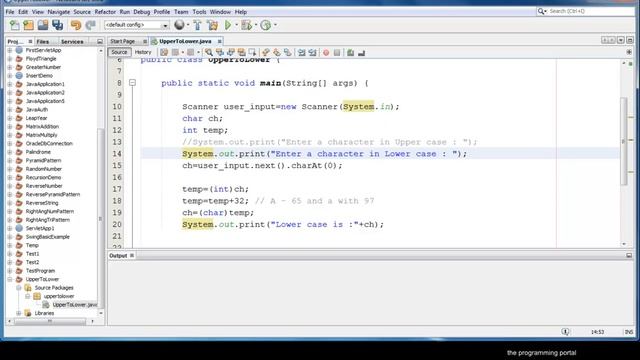Screen dimensions: 640x360
Task: Click the Profile Project clock icon
Action: click(x=265, y=25)
